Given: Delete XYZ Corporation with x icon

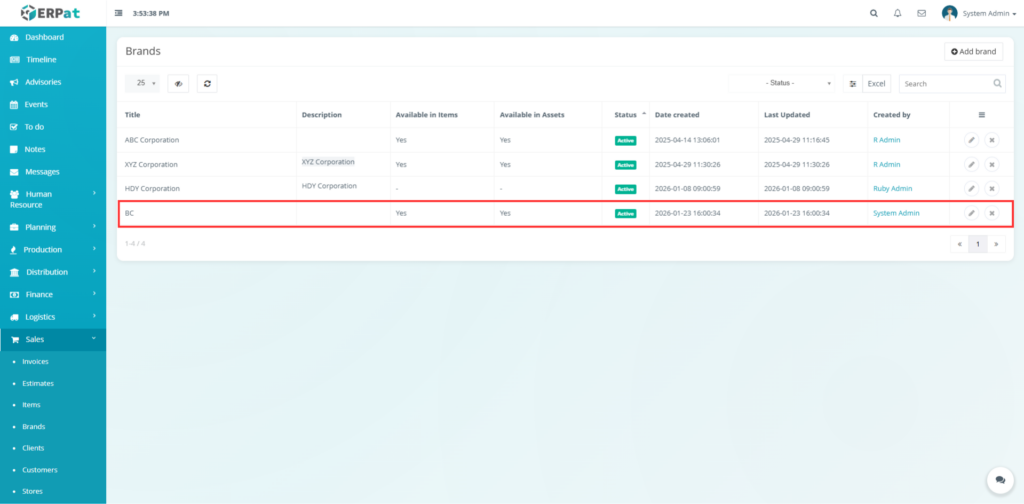Looking at the screenshot, I should coord(992,165).
